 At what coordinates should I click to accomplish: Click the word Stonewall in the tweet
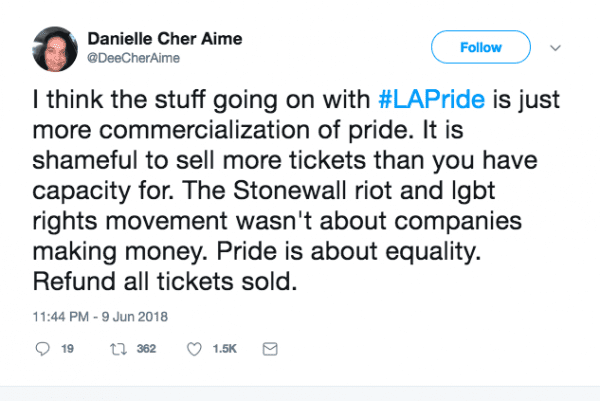tap(290, 190)
